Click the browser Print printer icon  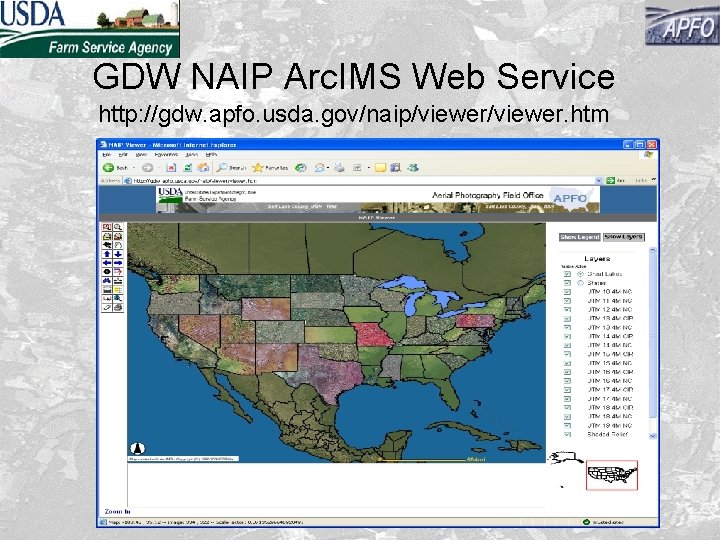tap(339, 168)
